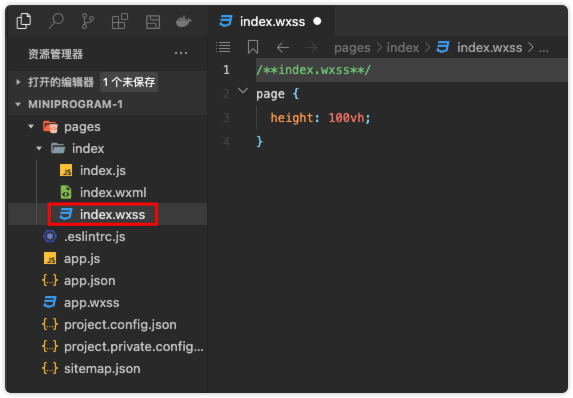Toggle the bookmark icon in editor toolbar

[253, 47]
